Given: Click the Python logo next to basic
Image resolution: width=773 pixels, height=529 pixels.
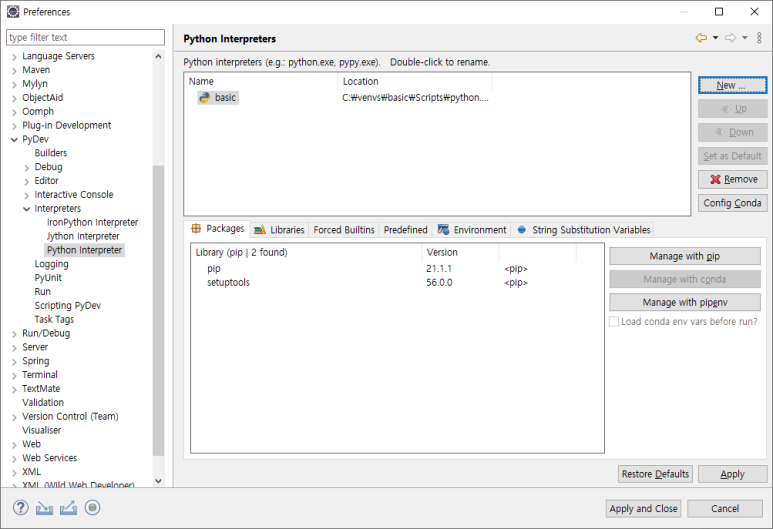Looking at the screenshot, I should (204, 98).
